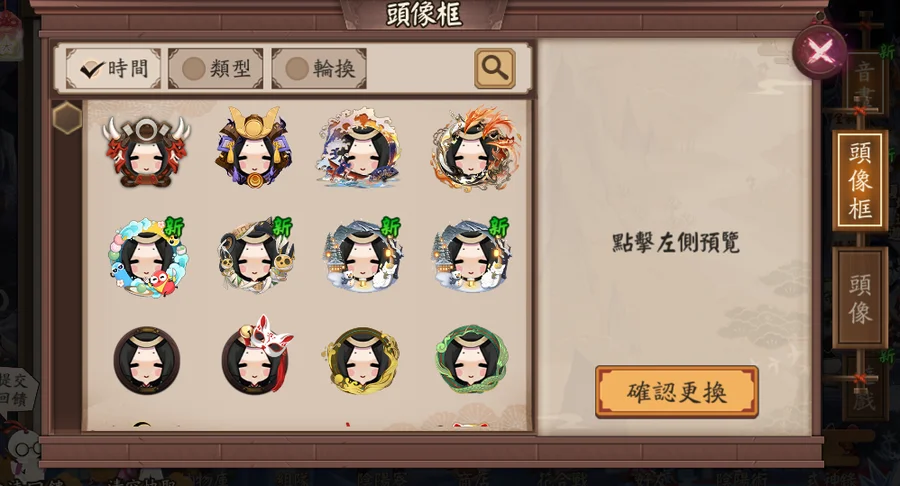Select the left snowy village frame
Image resolution: width=900 pixels, height=486 pixels.
363,256
